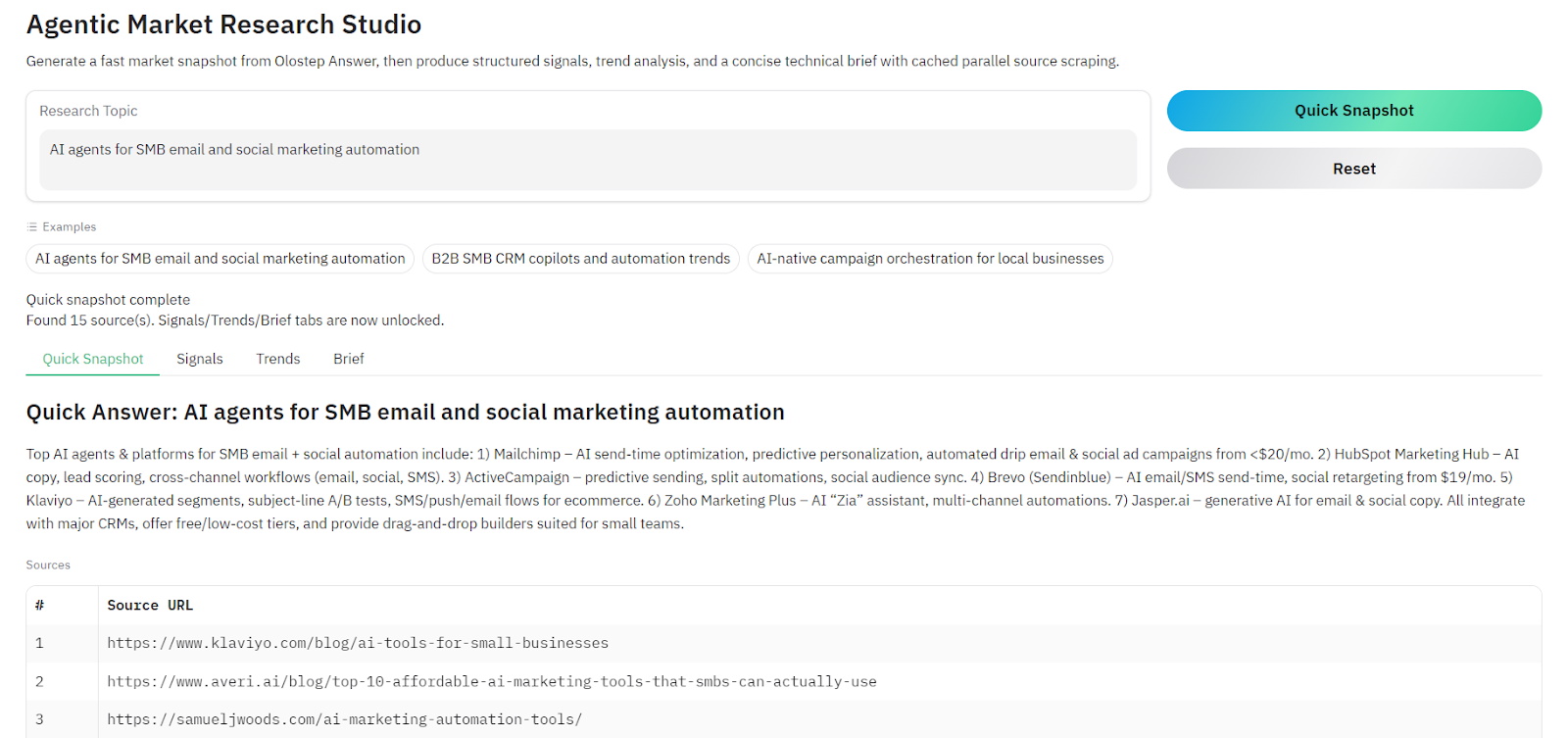Viewport: 1568px width, 738px height.
Task: Select the Quick Snapshot tab
Action: 93,359
